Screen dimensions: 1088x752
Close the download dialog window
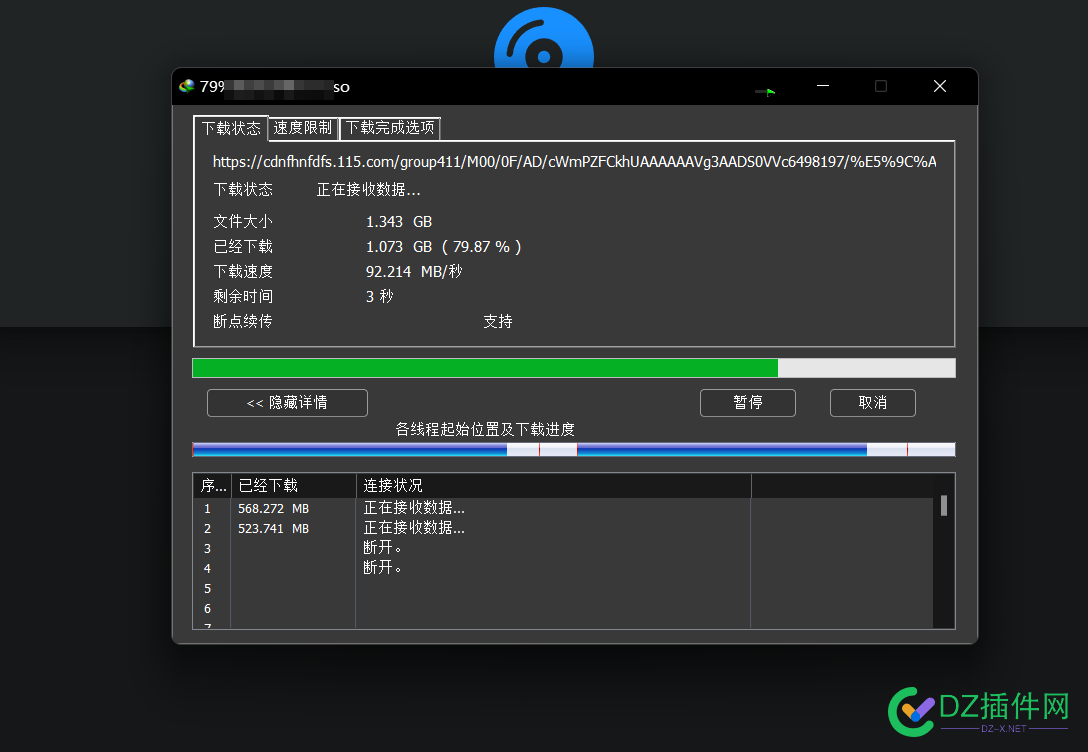(940, 86)
